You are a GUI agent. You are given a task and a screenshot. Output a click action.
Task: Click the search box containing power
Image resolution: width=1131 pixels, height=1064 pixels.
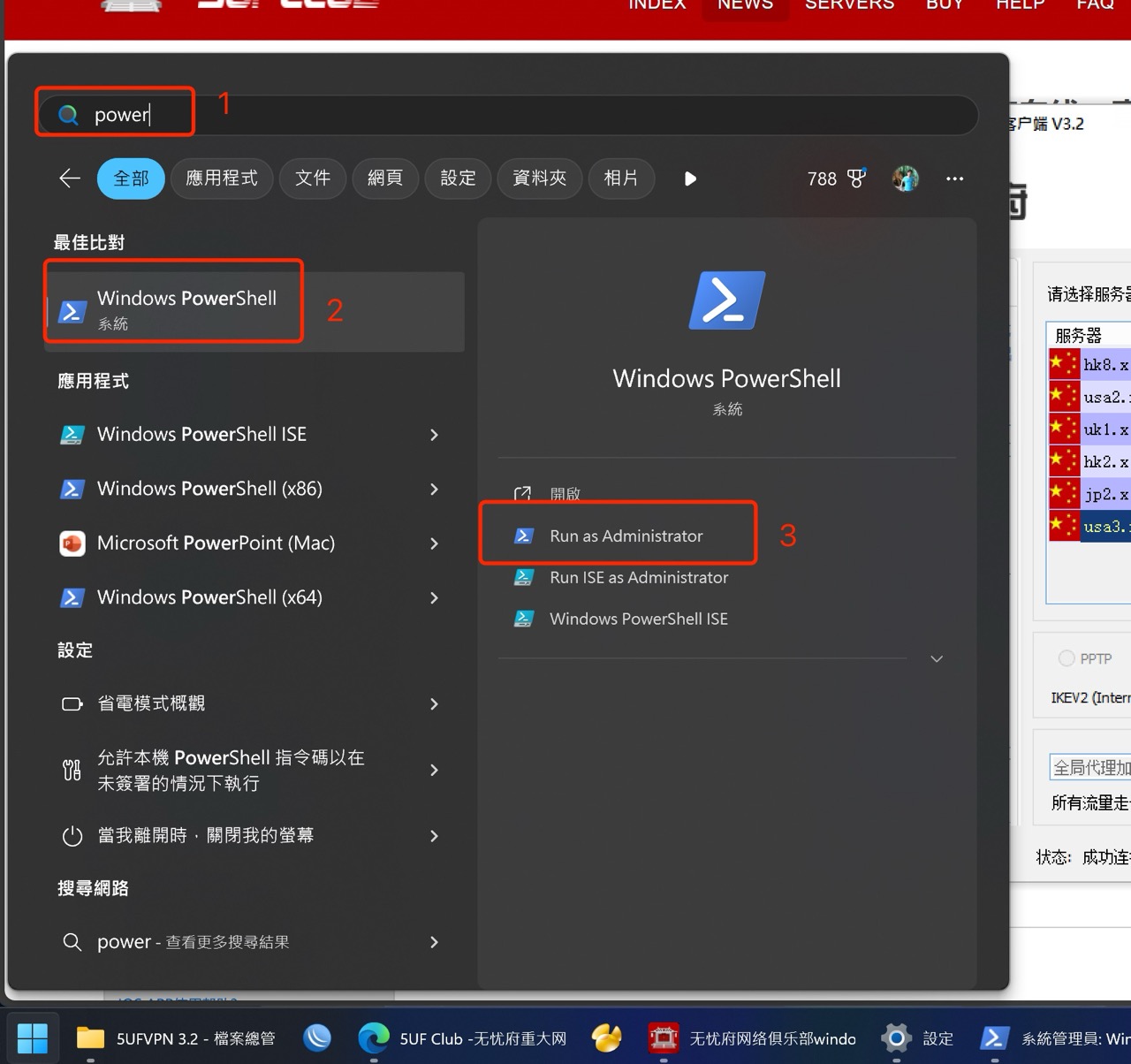[530, 115]
